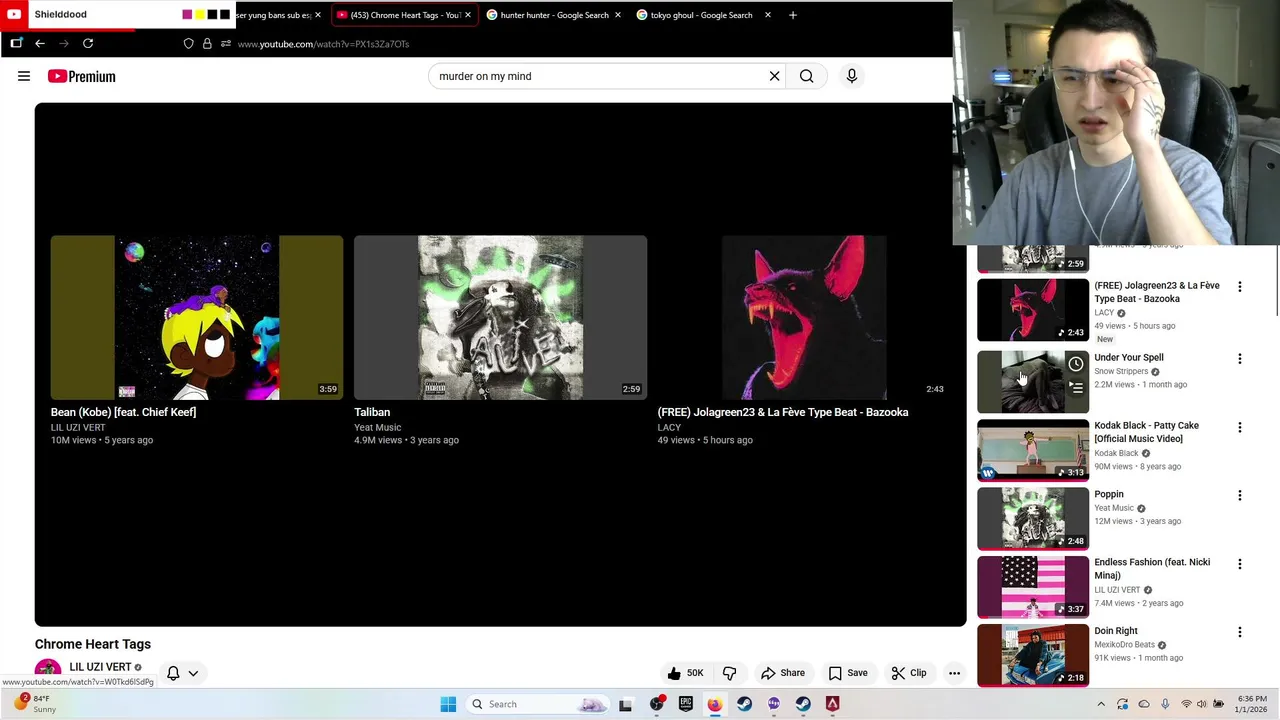This screenshot has width=1280, height=720.
Task: Open Firefox icon in the taskbar
Action: pyautogui.click(x=714, y=704)
